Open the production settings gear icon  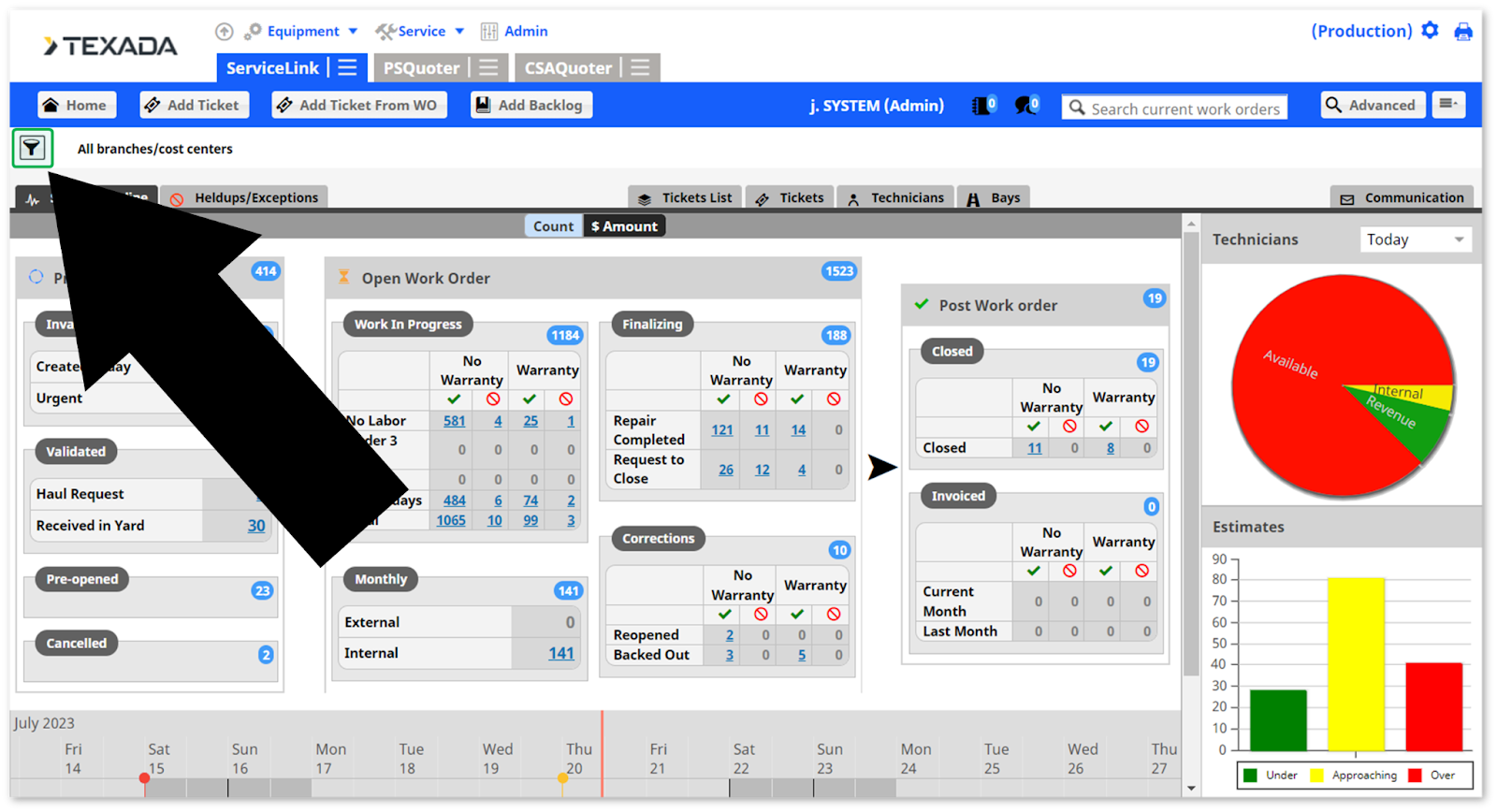coord(1430,31)
